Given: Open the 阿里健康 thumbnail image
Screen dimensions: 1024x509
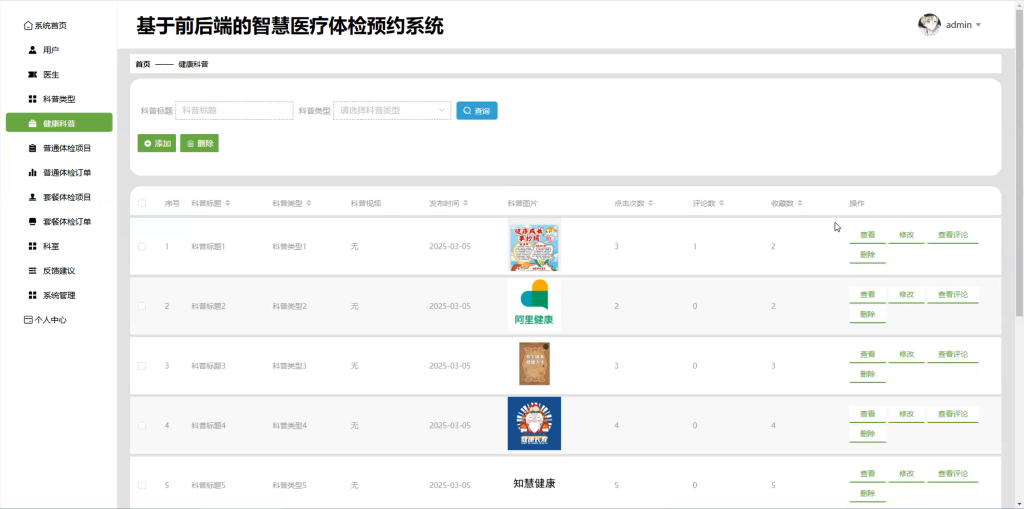Looking at the screenshot, I should [x=534, y=305].
